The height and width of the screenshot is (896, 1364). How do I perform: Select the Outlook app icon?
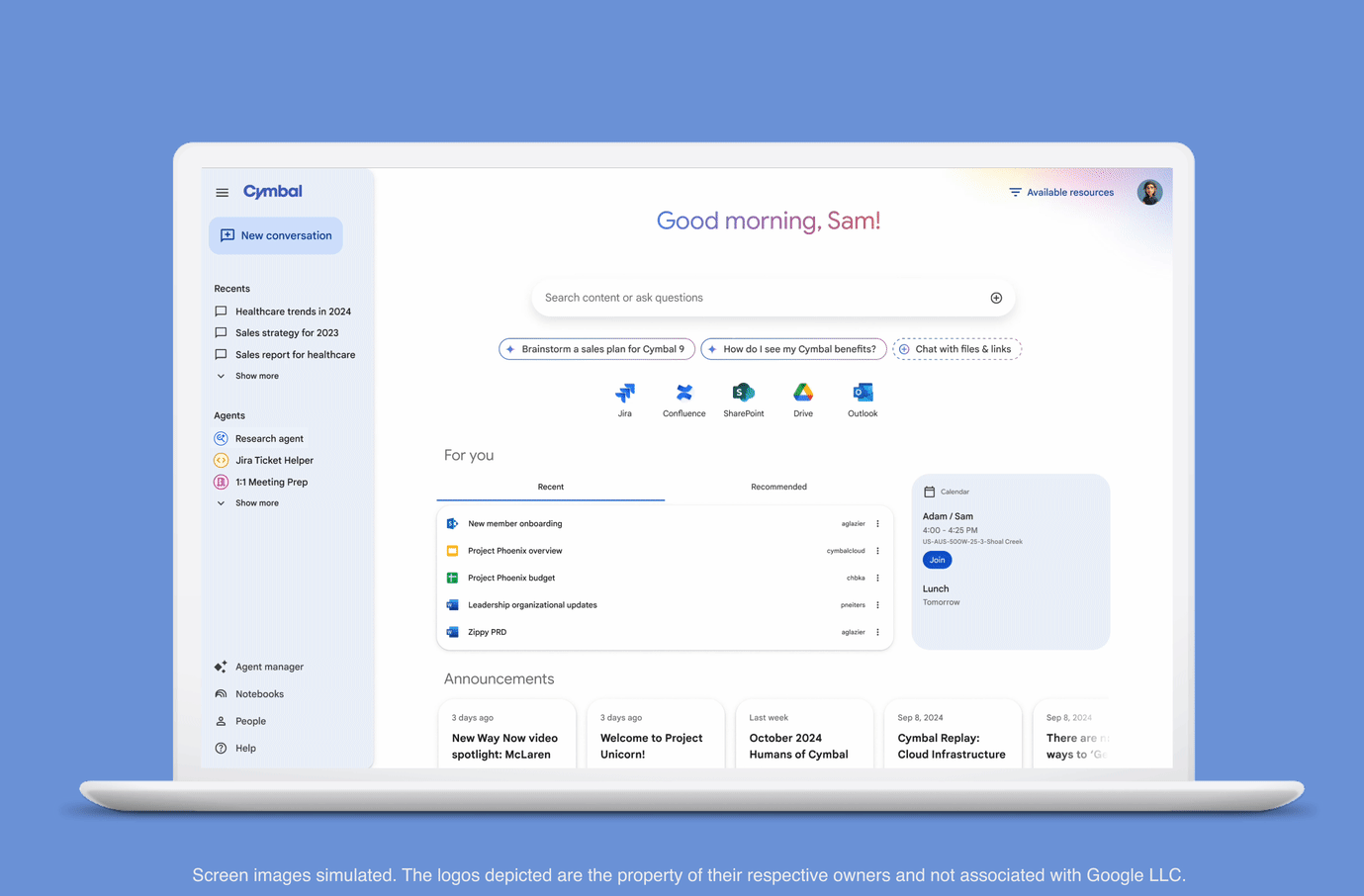[862, 392]
